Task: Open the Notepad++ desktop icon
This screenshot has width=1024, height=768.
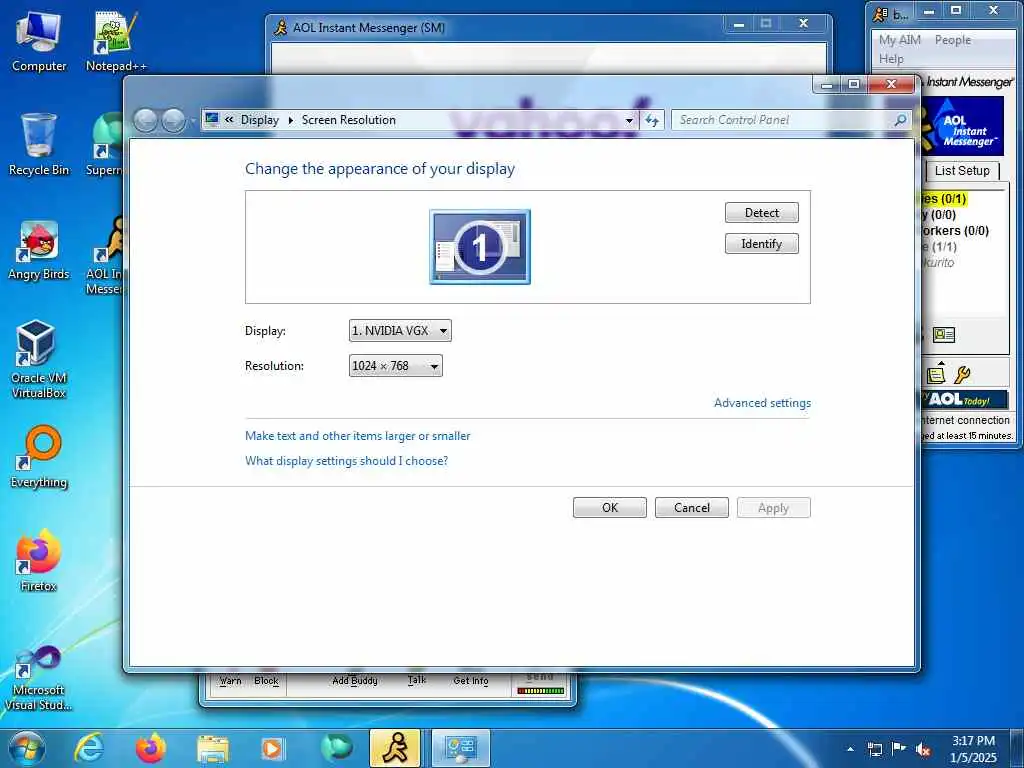Action: 116,42
